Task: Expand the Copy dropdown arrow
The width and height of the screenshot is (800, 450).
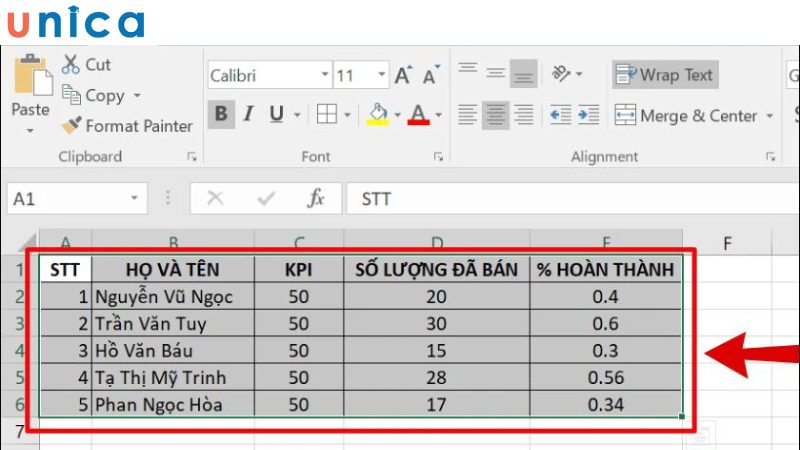Action: pos(137,95)
